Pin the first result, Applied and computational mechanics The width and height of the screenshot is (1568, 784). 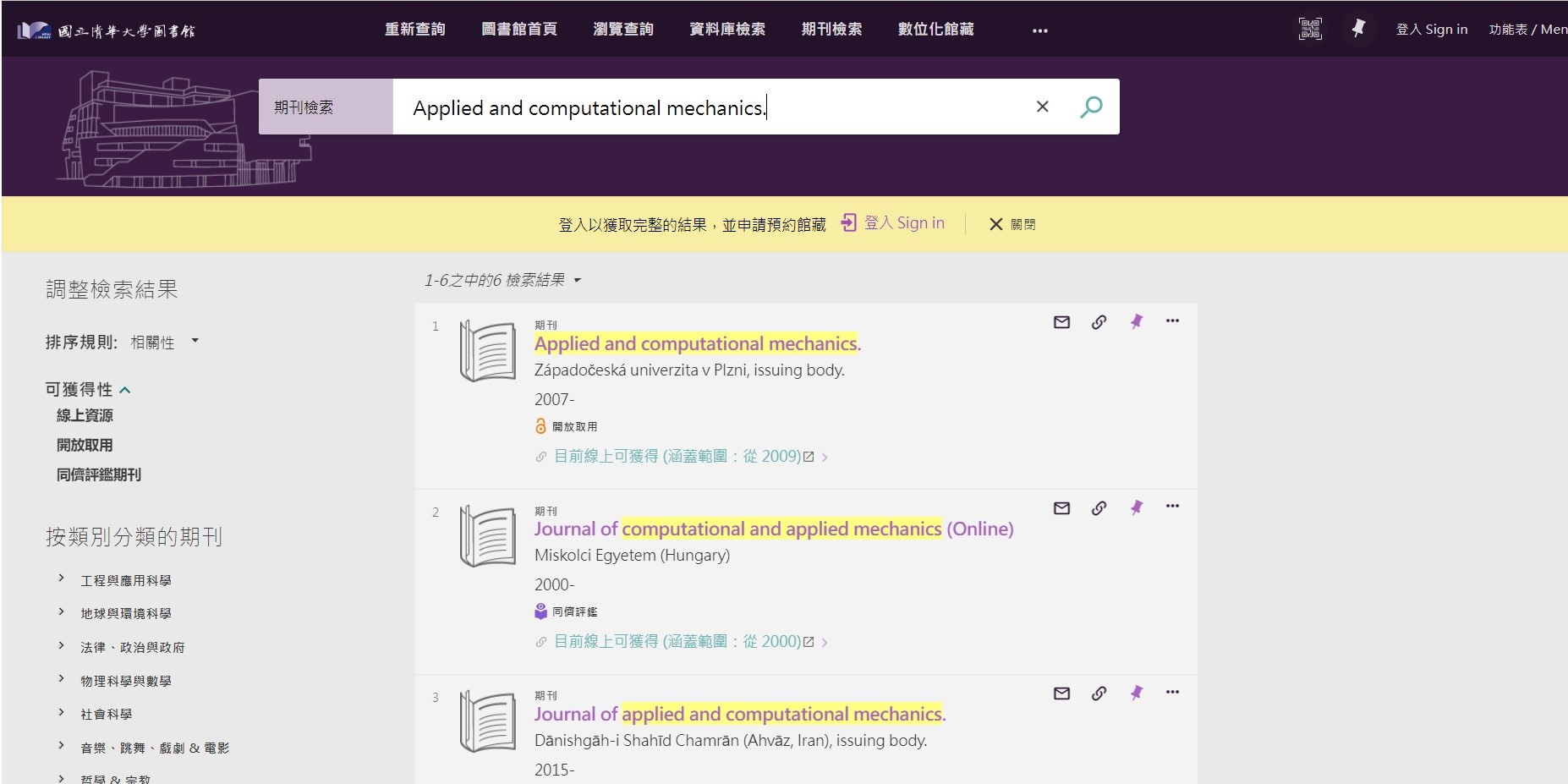1136,322
